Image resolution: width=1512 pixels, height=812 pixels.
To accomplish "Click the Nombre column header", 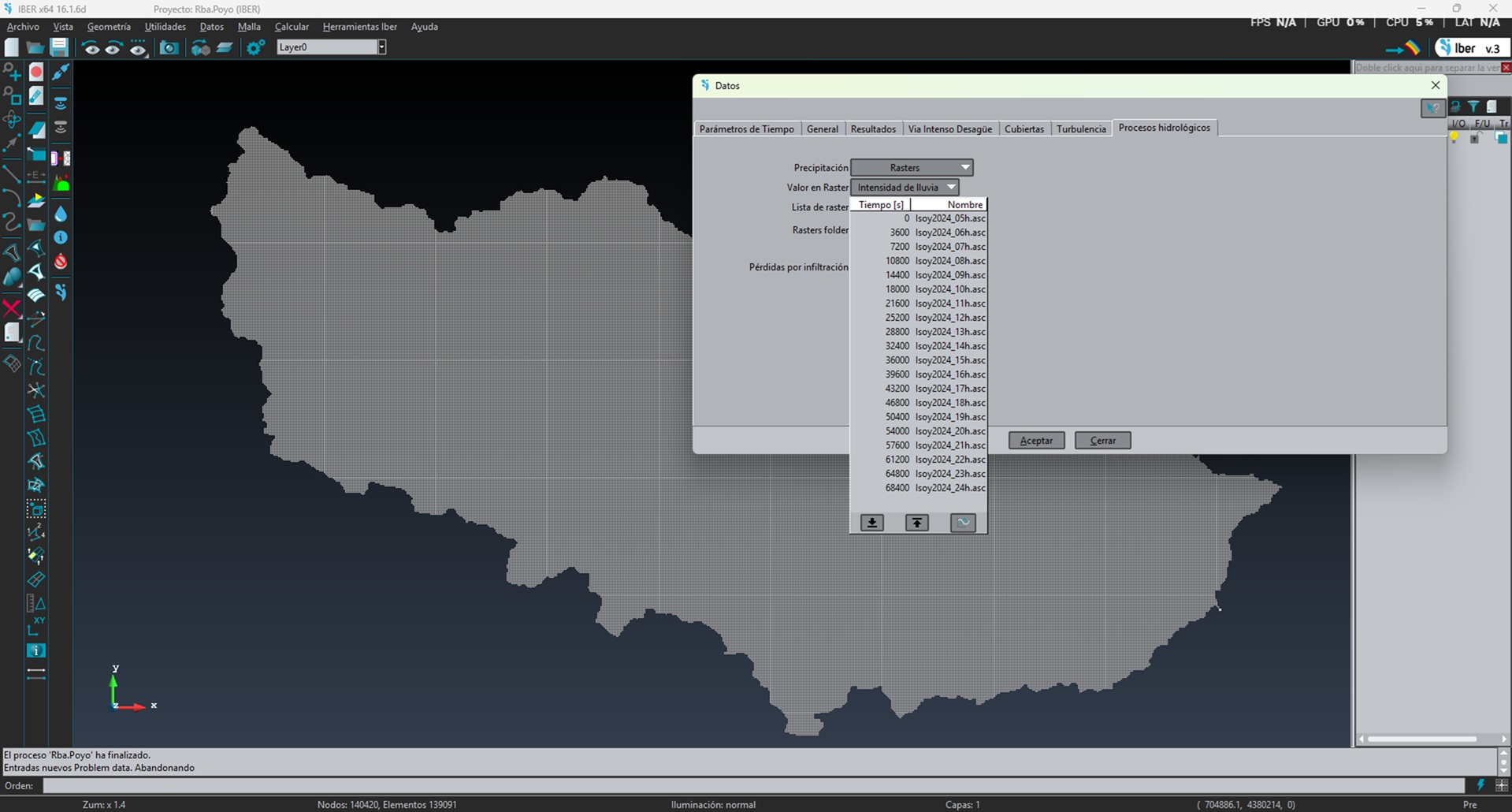I will pos(949,205).
